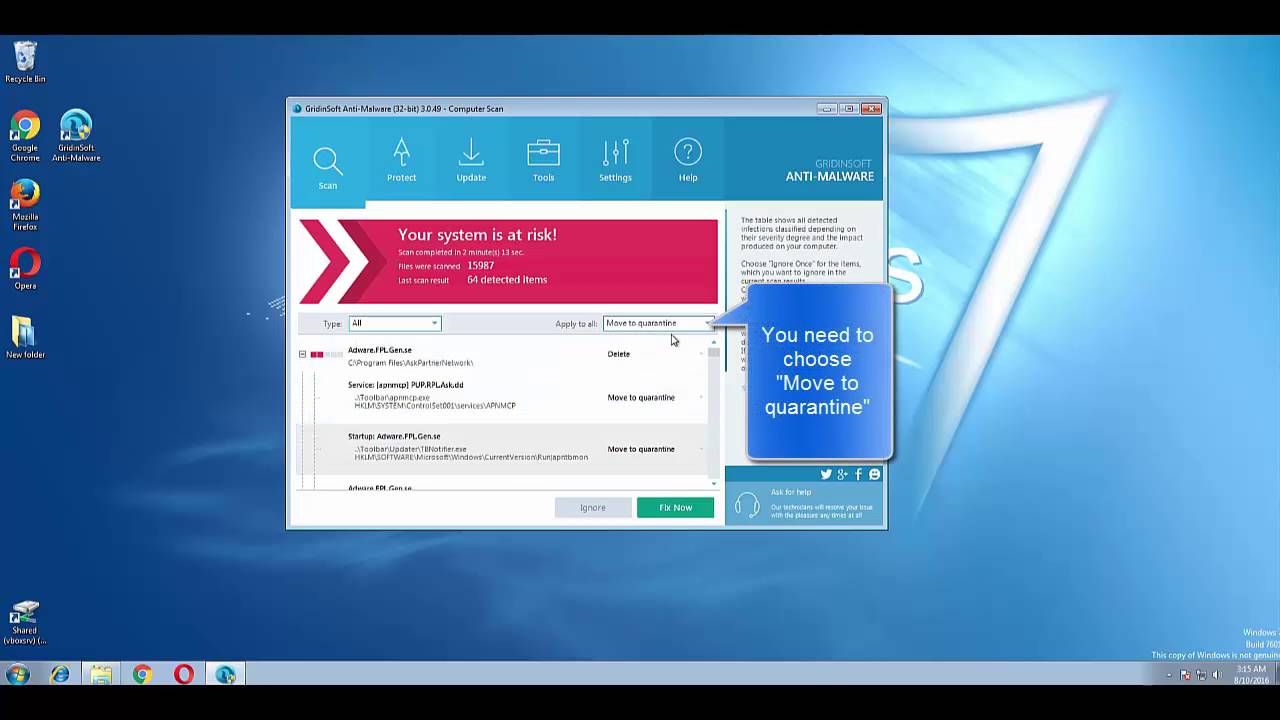Screen dimensions: 1280x720
Task: Open the Apply to all dropdown
Action: click(659, 323)
